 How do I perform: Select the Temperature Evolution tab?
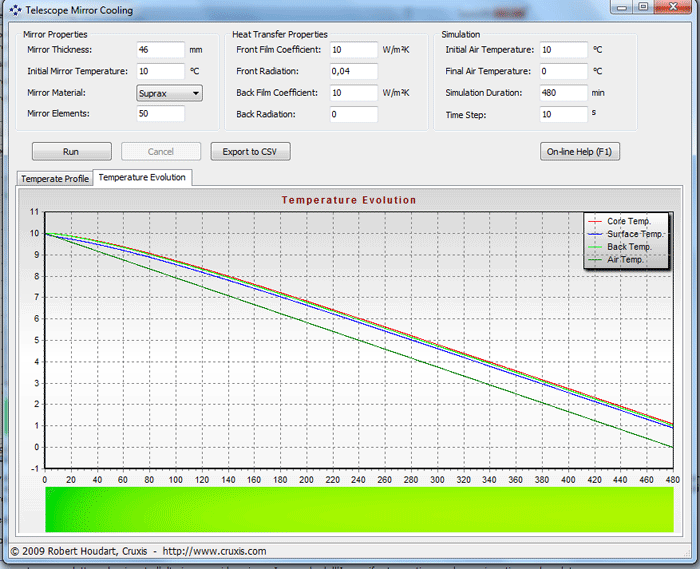point(142,177)
